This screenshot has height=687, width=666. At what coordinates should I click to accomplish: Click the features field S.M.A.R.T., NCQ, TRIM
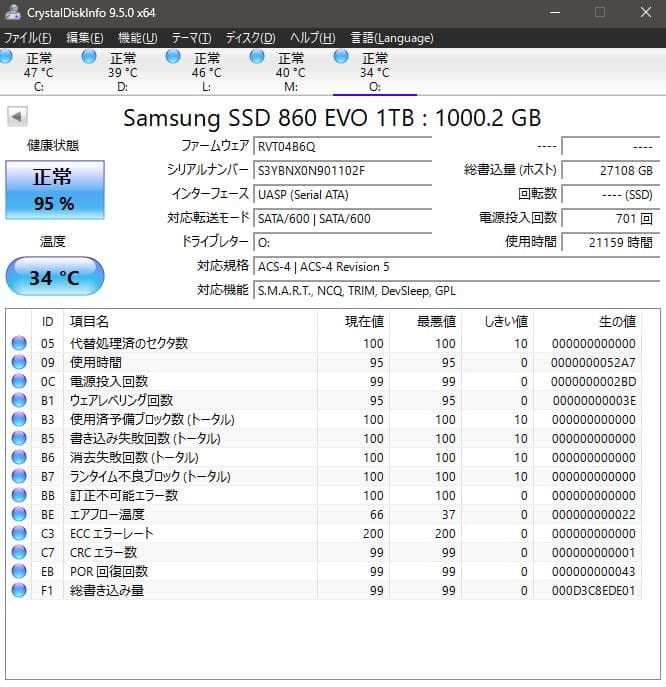[x=457, y=291]
